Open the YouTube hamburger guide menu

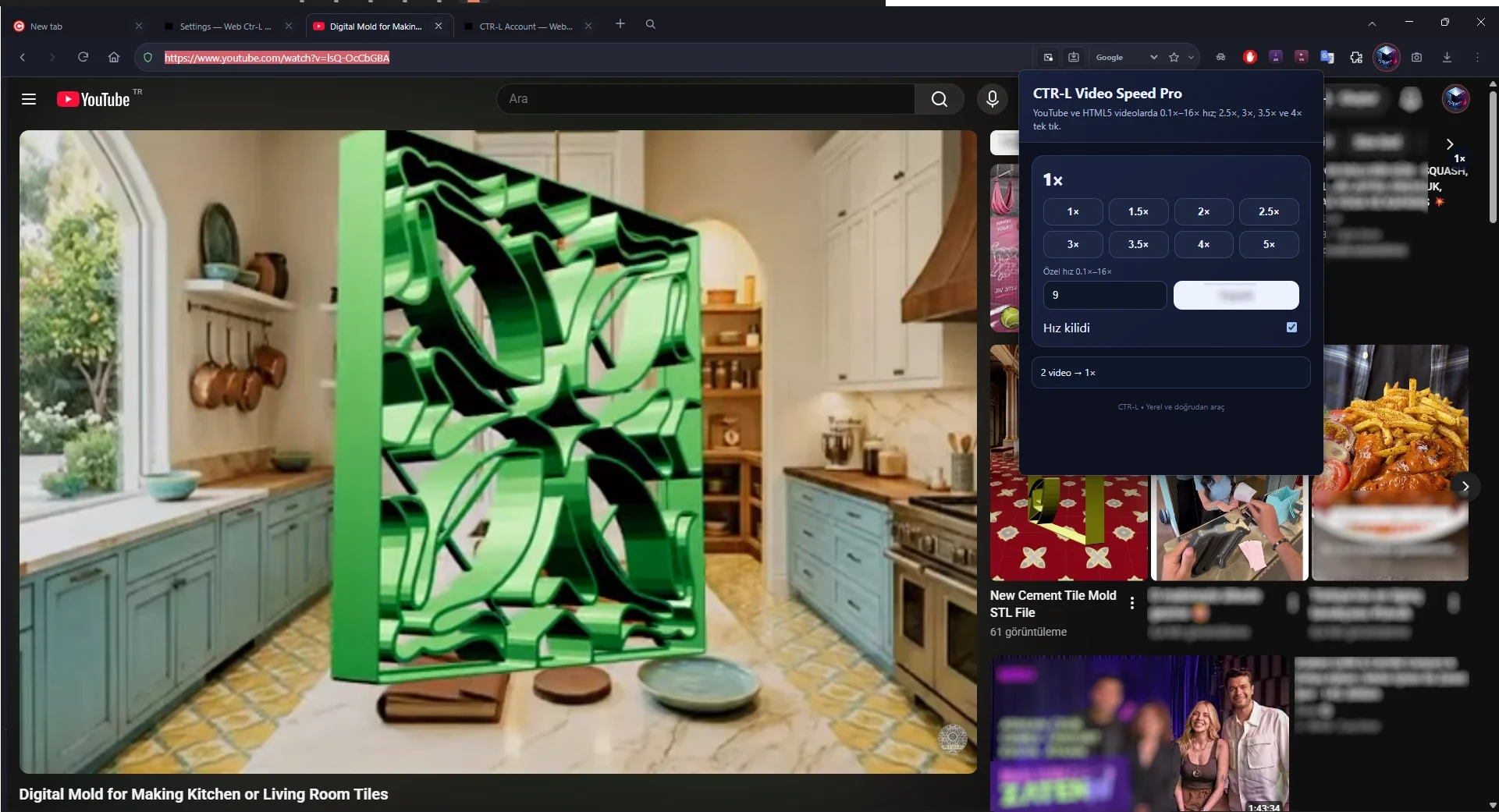coord(29,99)
